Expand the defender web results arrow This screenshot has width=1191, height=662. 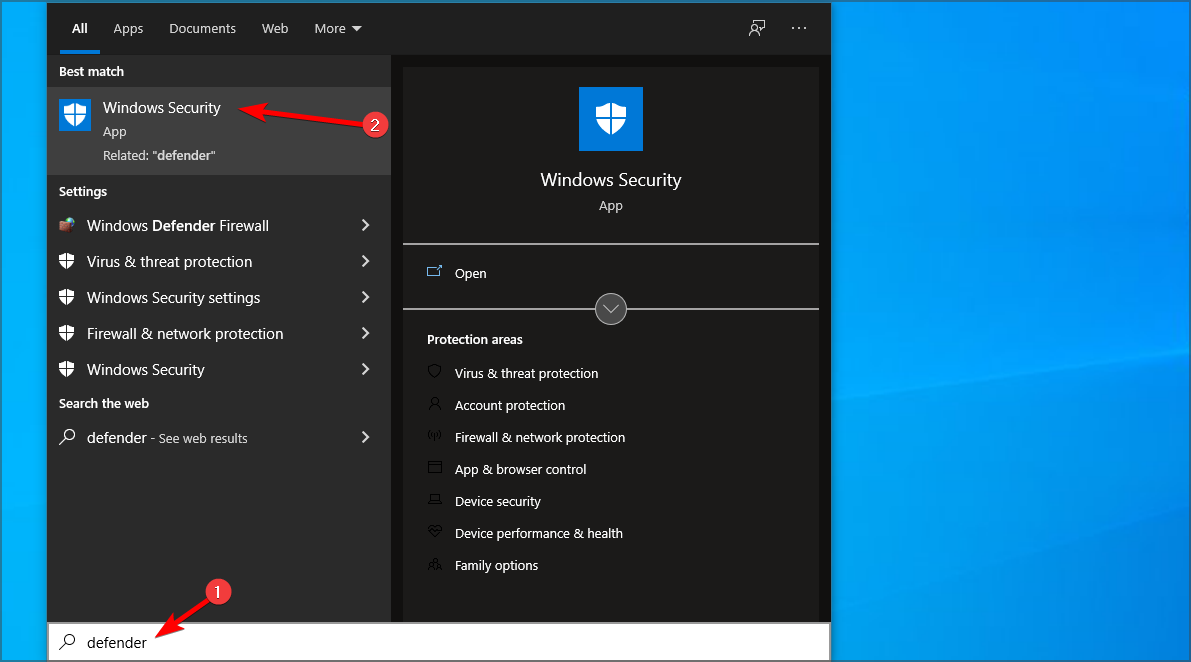tap(365, 437)
